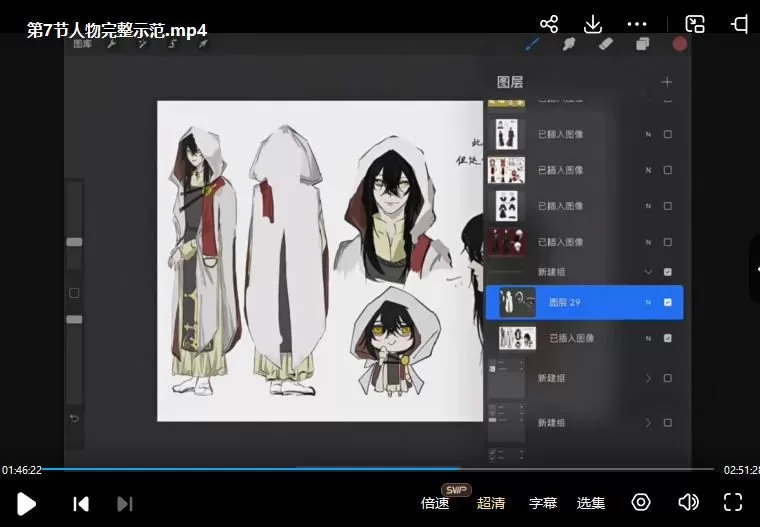The height and width of the screenshot is (527, 760).
Task: Uncheck visibility of the expanded 新建组 group
Action: 668,271
